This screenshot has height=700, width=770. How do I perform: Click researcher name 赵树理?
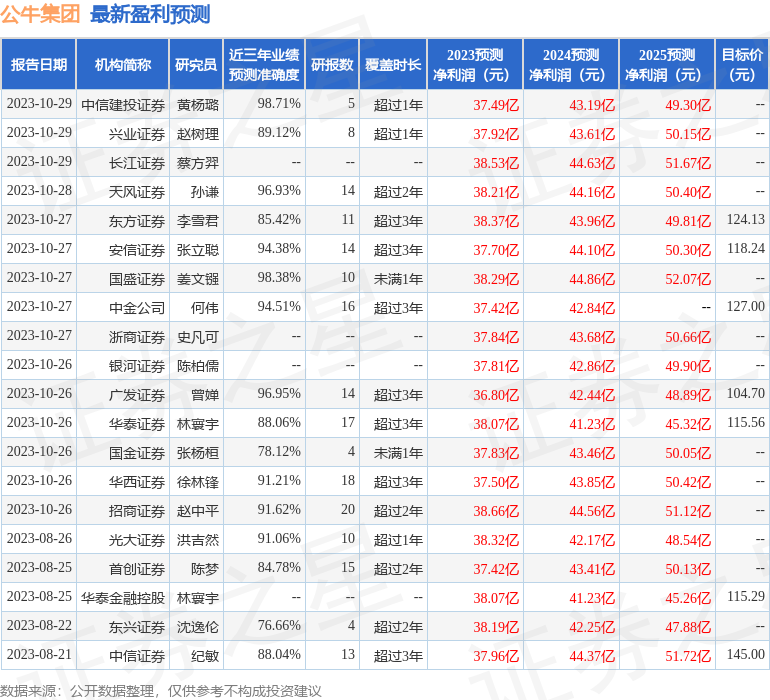tap(198, 134)
